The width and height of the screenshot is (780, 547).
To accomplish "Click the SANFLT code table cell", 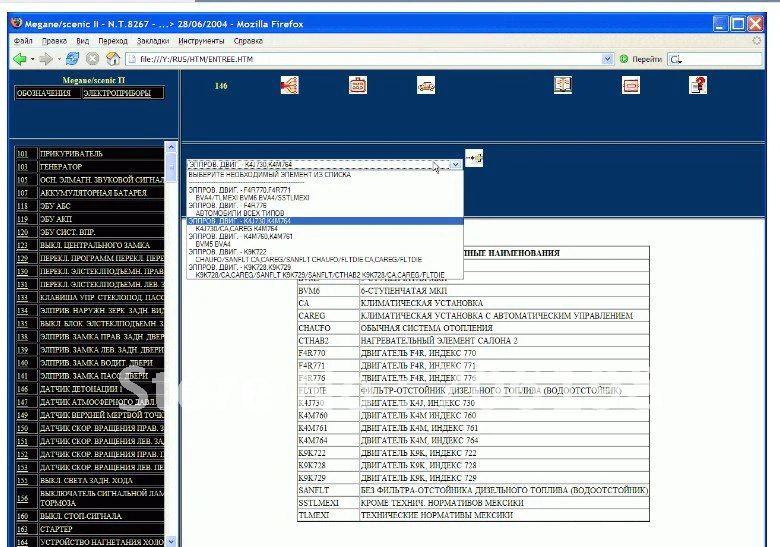I will 328,490.
